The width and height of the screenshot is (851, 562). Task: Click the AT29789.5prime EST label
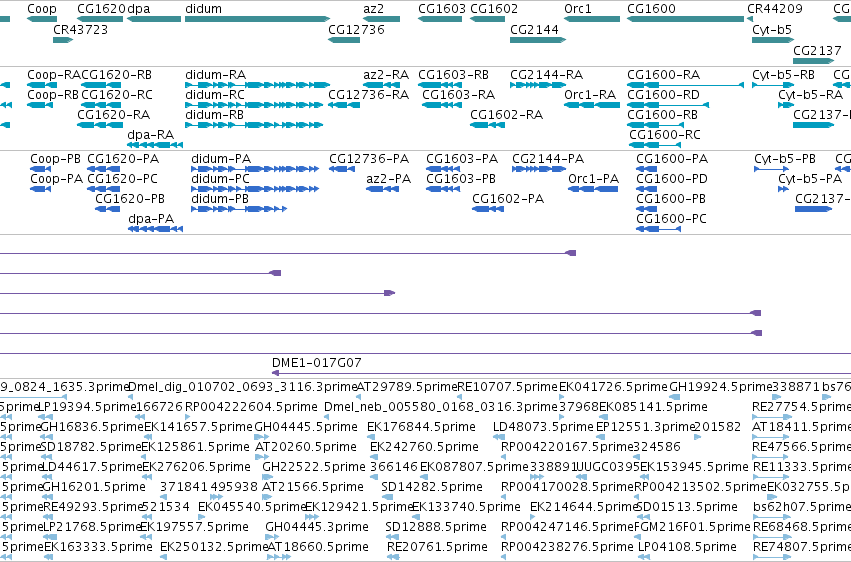(x=407, y=387)
